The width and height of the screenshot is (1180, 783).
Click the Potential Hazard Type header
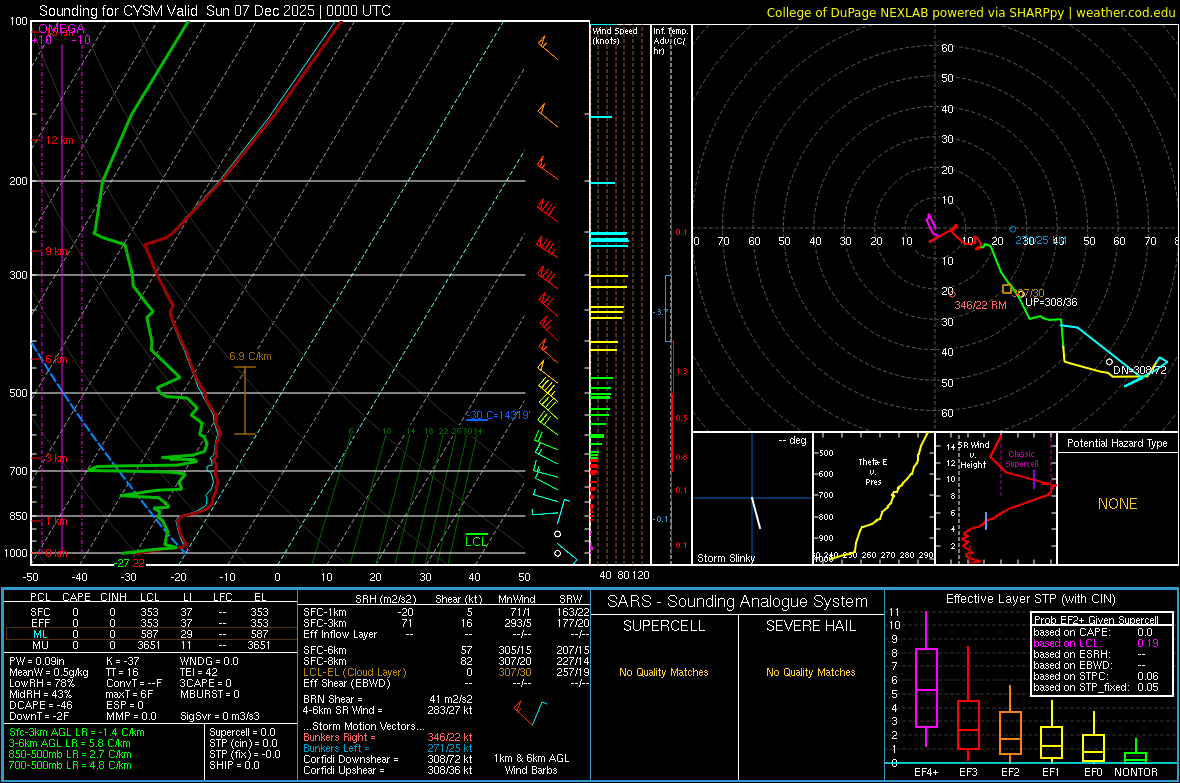click(1117, 443)
